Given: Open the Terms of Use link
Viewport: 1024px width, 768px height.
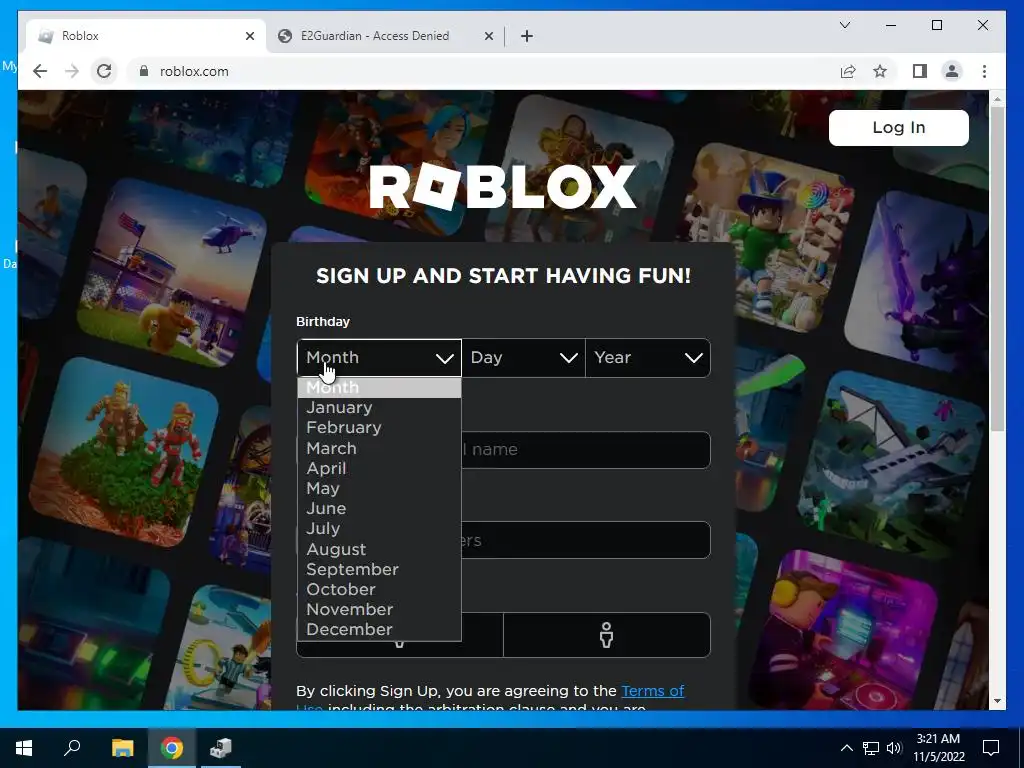Looking at the screenshot, I should pyautogui.click(x=652, y=691).
